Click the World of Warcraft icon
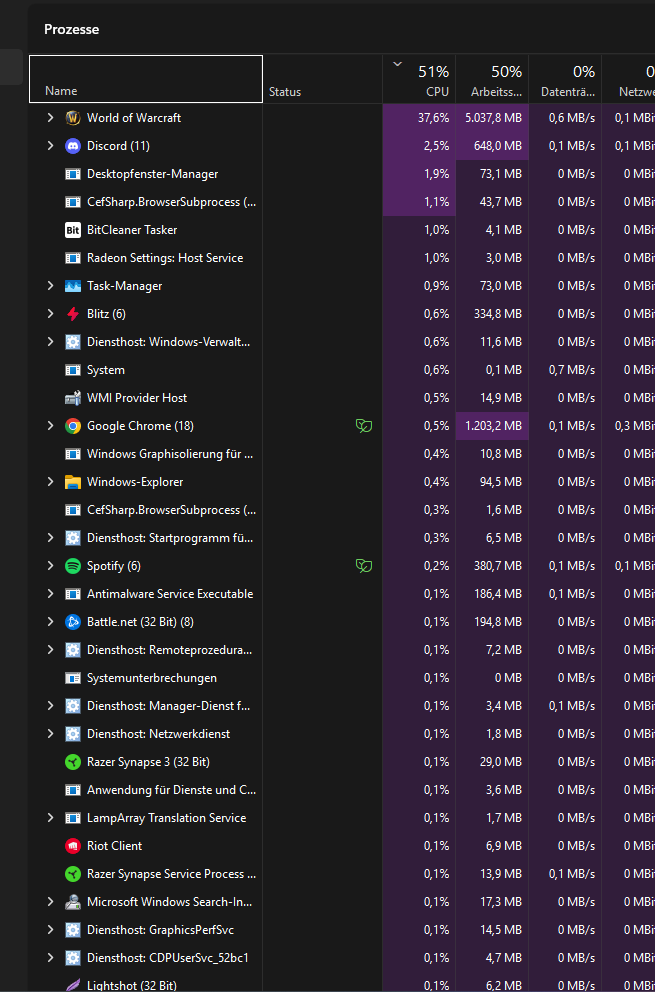Screen dimensions: 655x992 coord(73,118)
